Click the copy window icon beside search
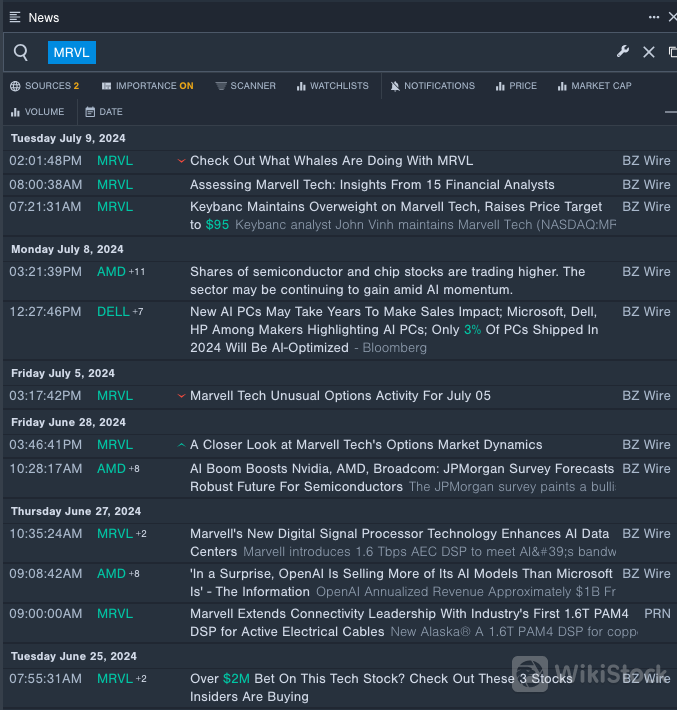 click(x=672, y=52)
